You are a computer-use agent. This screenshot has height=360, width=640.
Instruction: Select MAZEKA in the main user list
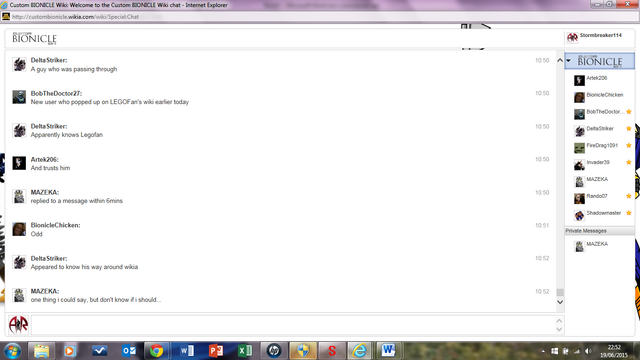[x=600, y=181]
